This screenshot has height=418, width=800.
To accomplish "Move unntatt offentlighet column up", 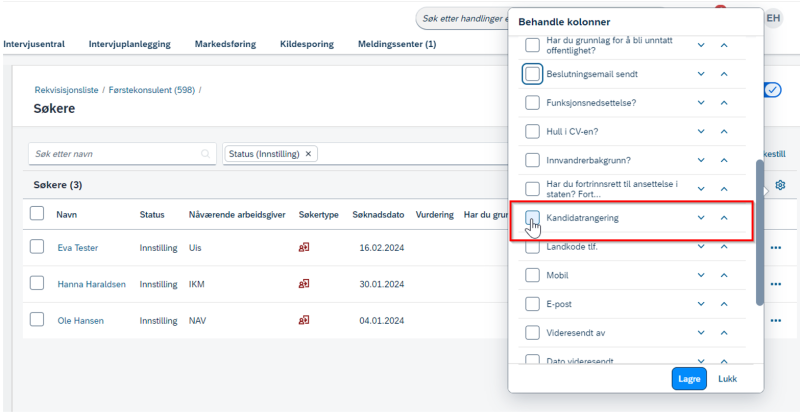I will click(x=724, y=45).
